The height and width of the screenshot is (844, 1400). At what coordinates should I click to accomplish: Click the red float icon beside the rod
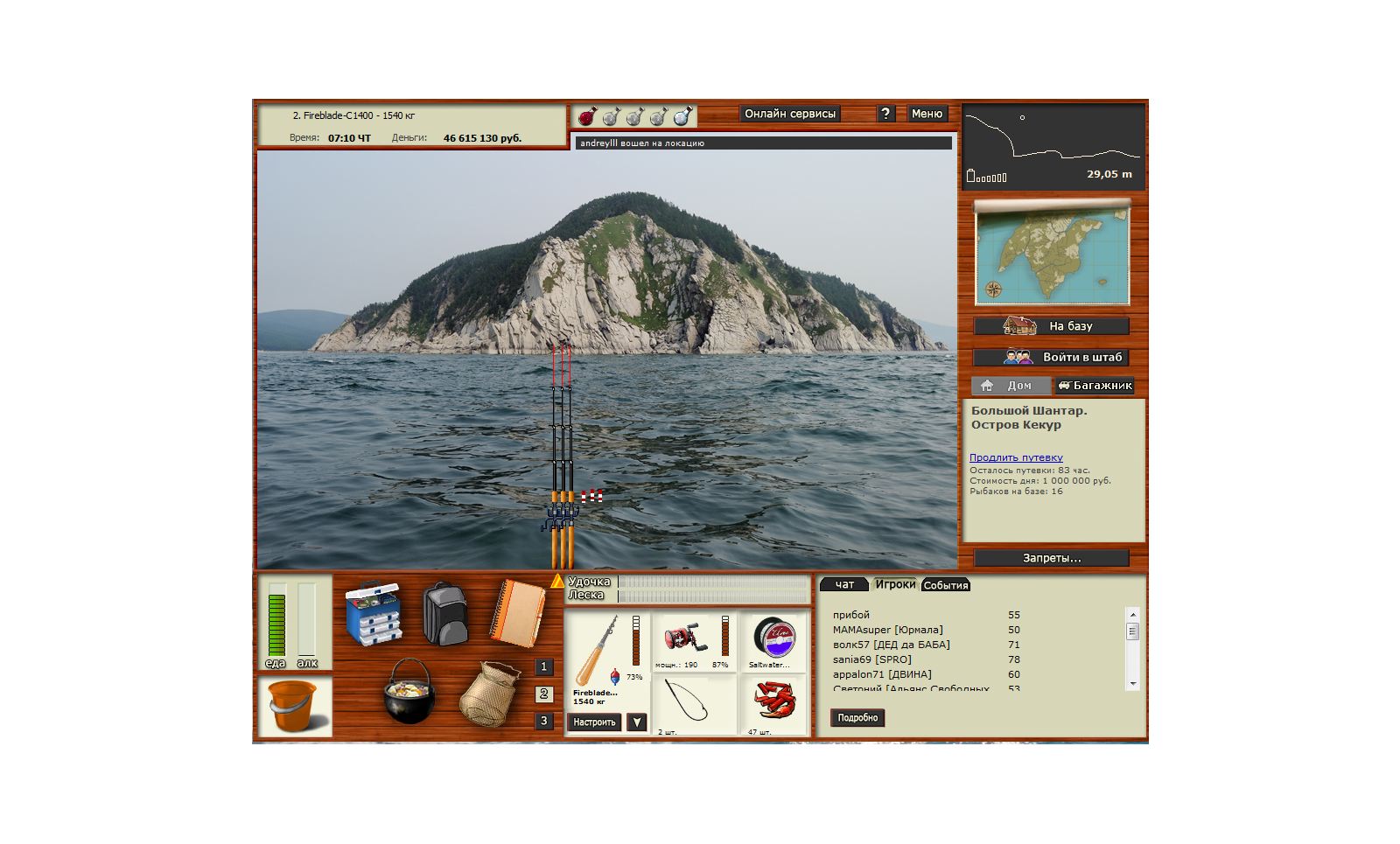pos(615,676)
